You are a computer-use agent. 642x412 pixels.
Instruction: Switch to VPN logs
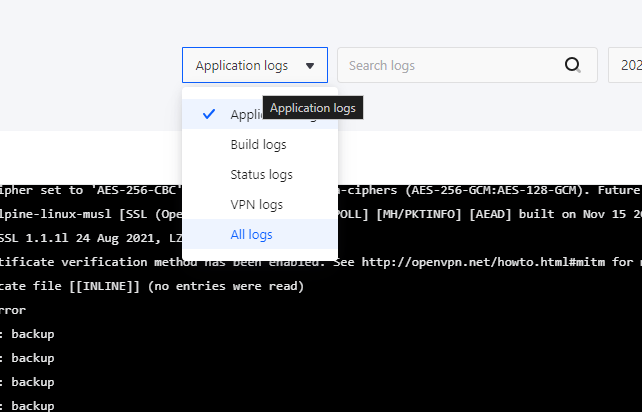pos(257,204)
